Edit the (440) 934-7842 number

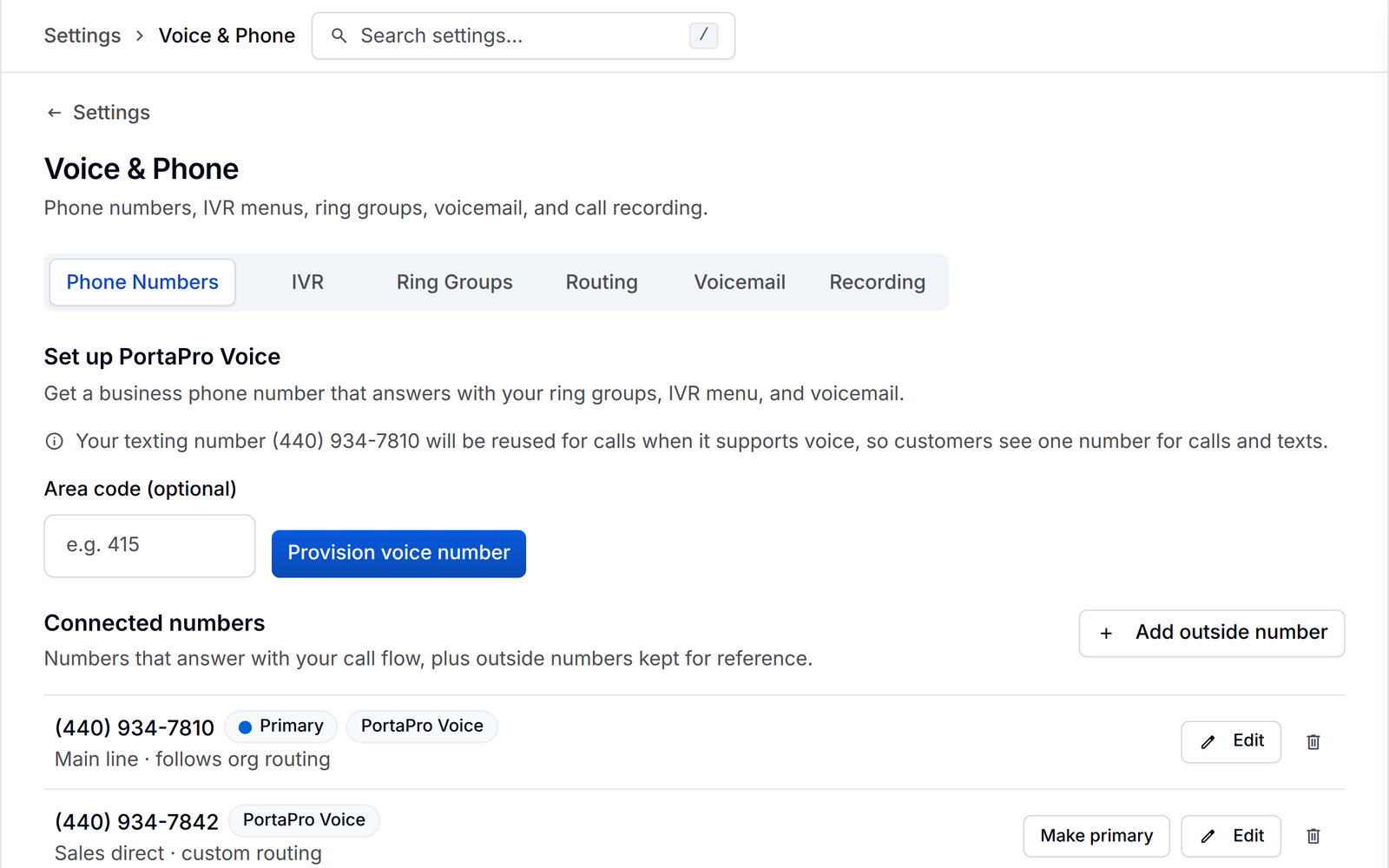coord(1231,836)
